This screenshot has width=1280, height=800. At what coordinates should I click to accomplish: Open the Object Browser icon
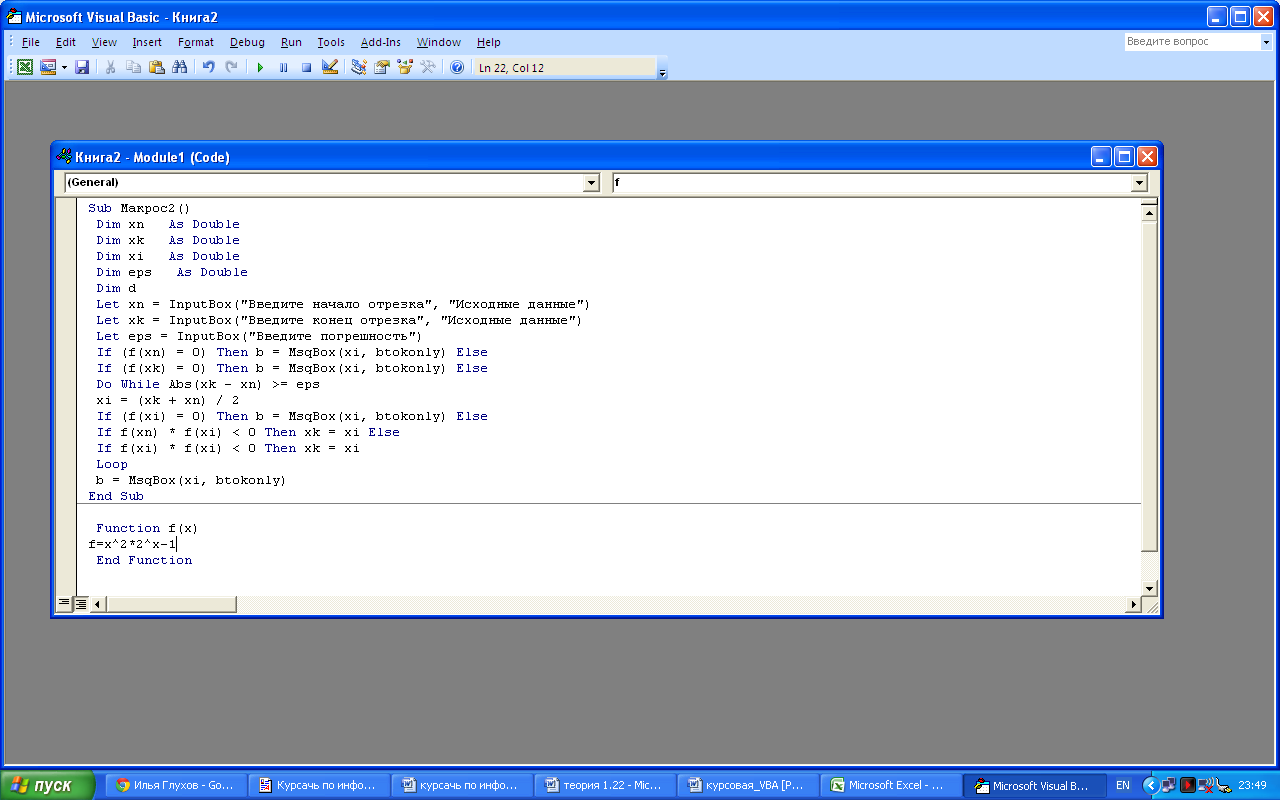(405, 67)
